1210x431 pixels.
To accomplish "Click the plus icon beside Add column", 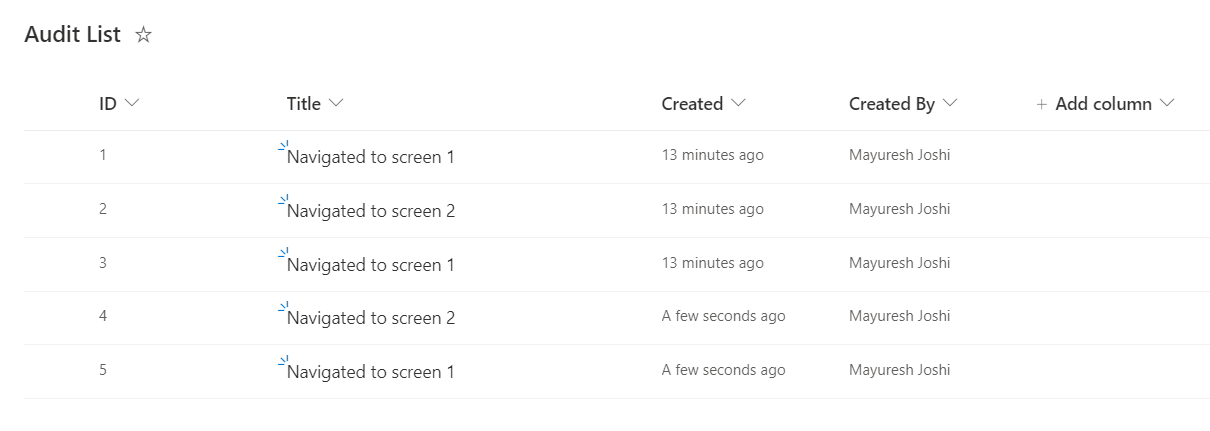I will point(1041,104).
